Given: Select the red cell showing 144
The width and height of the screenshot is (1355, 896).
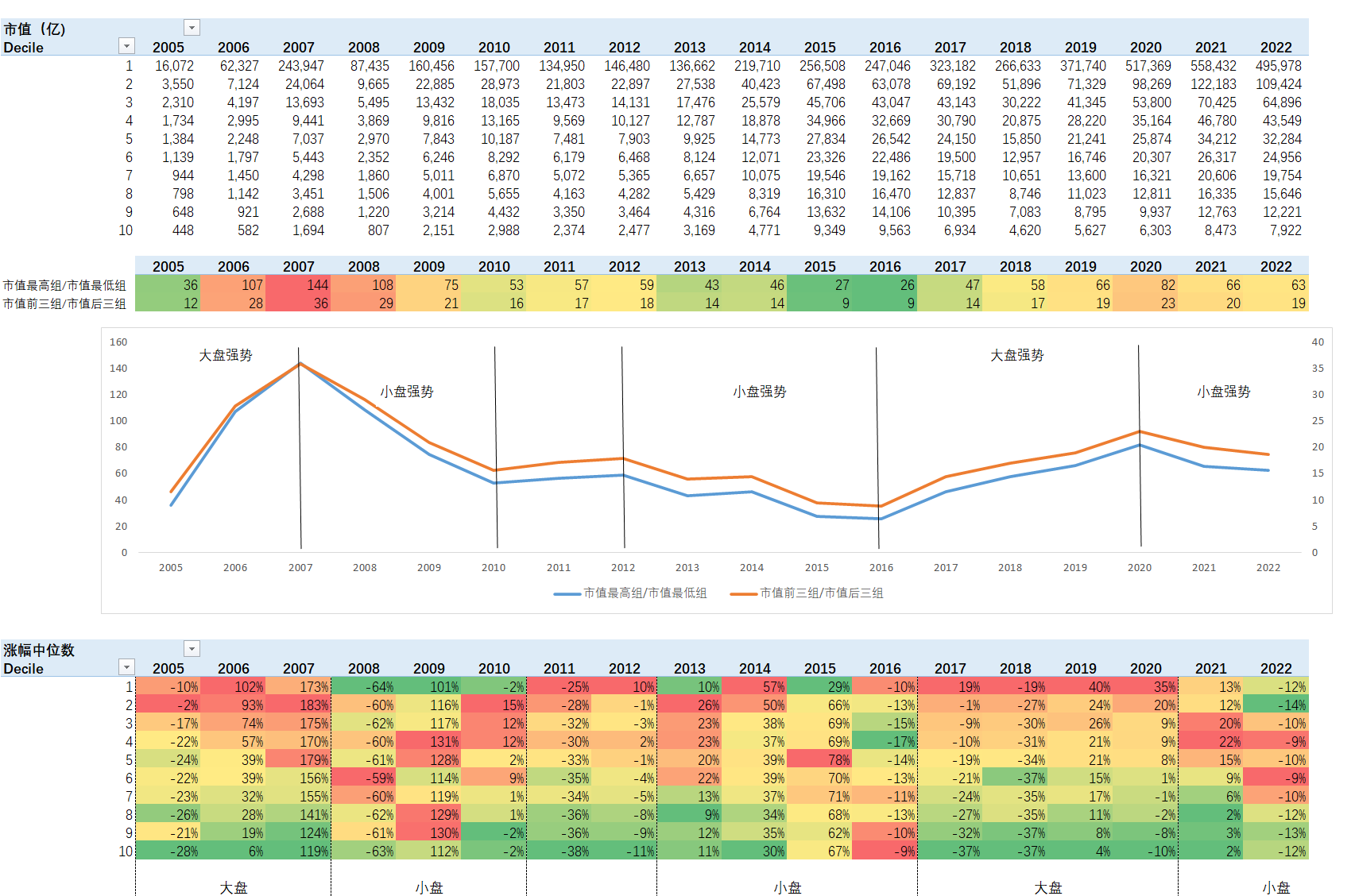Looking at the screenshot, I should 298,285.
